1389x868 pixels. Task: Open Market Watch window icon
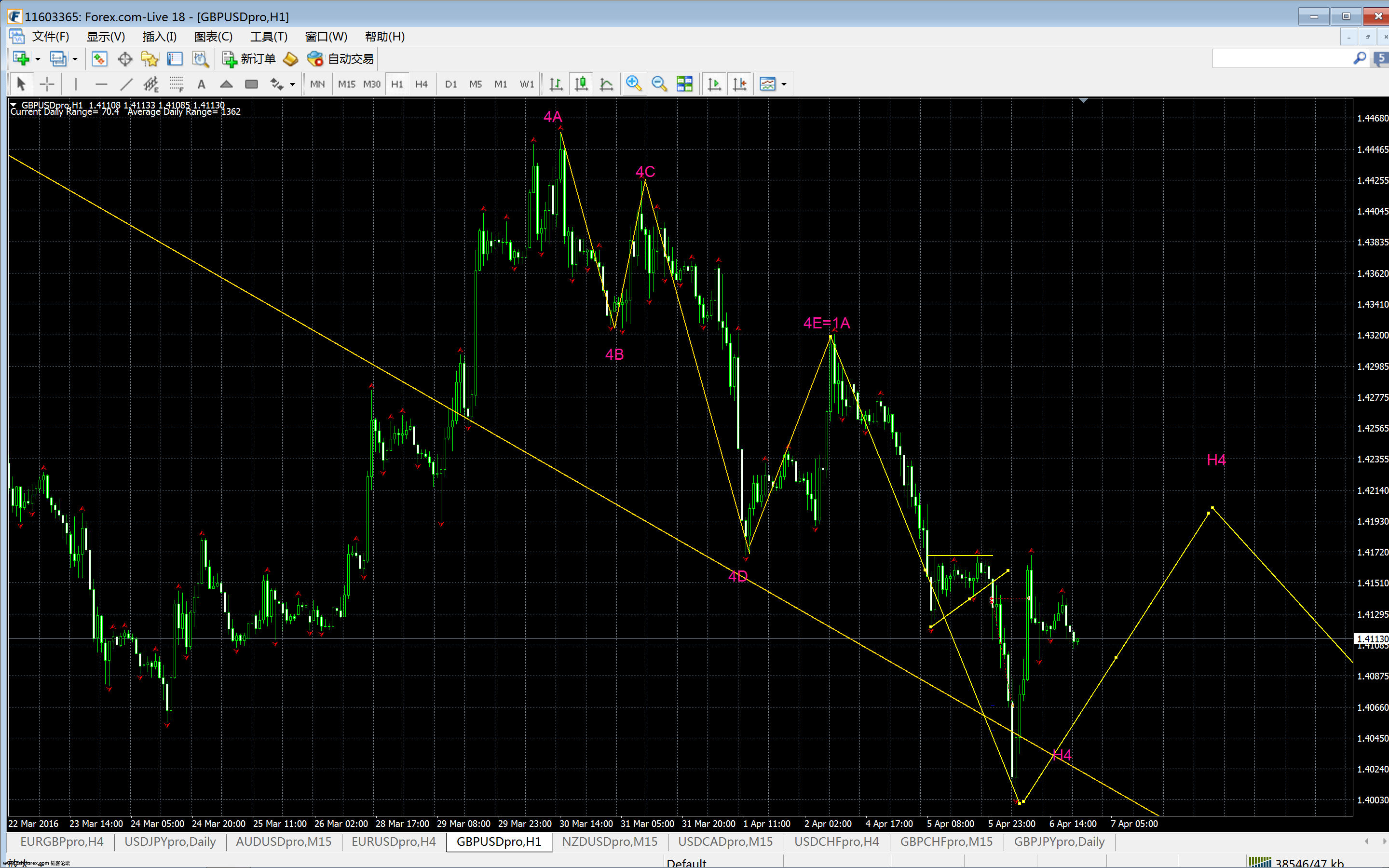pos(99,58)
